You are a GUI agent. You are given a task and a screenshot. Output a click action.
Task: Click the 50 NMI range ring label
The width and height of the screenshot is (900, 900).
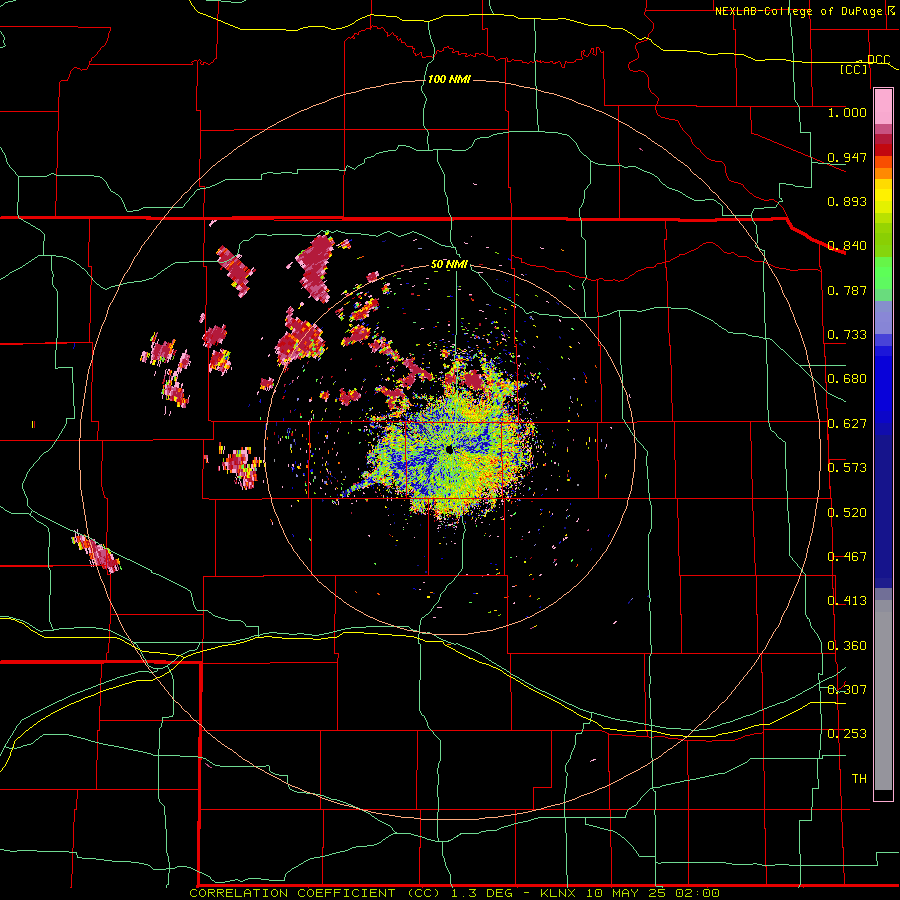[449, 265]
